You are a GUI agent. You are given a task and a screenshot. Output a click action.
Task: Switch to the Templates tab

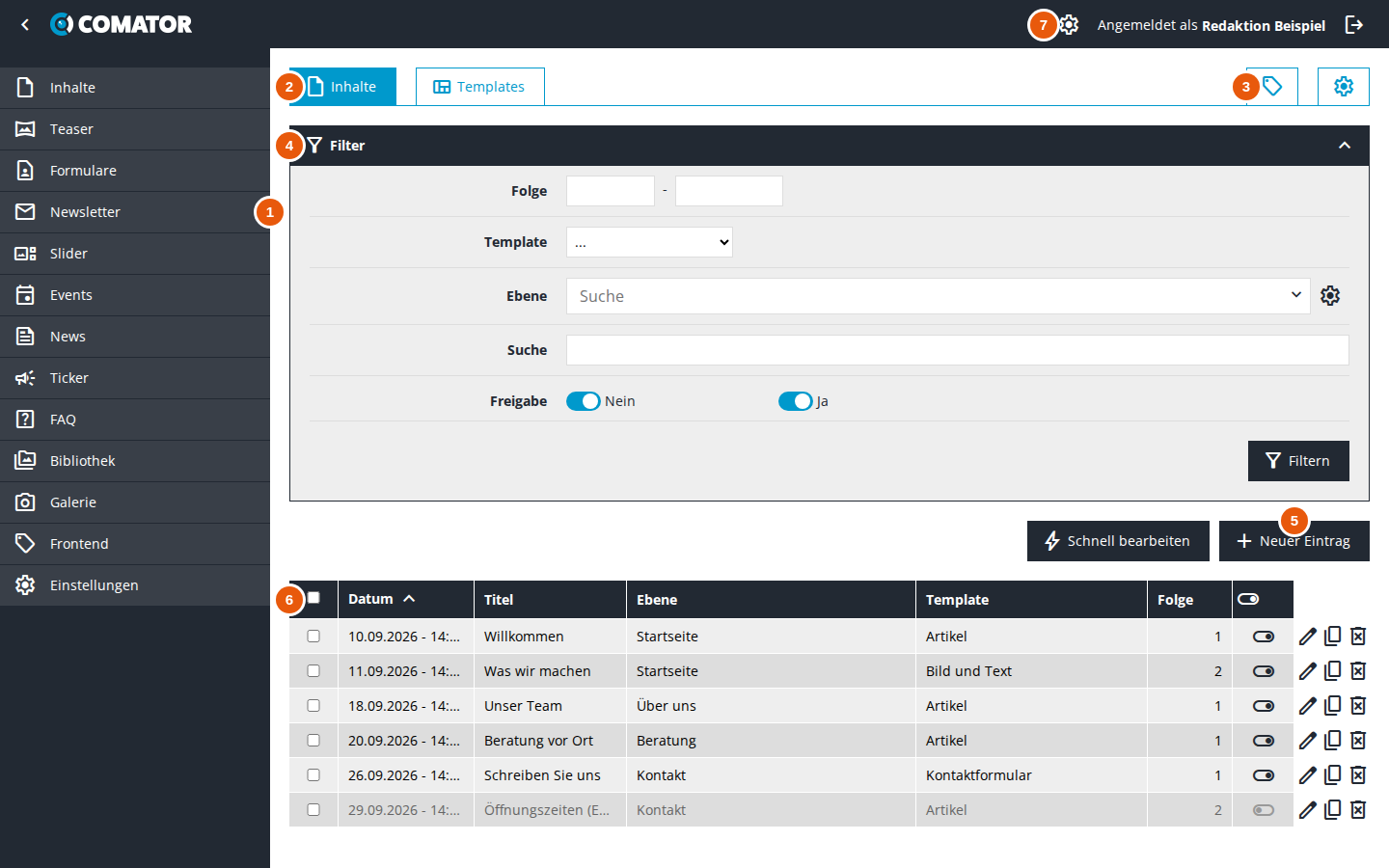[480, 87]
